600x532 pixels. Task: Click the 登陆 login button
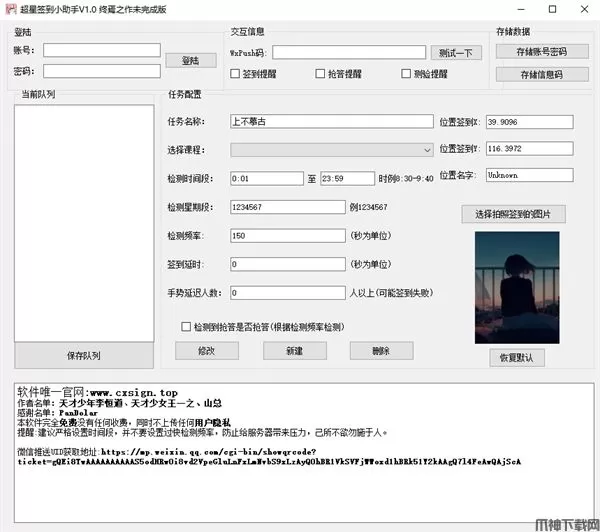coord(191,60)
